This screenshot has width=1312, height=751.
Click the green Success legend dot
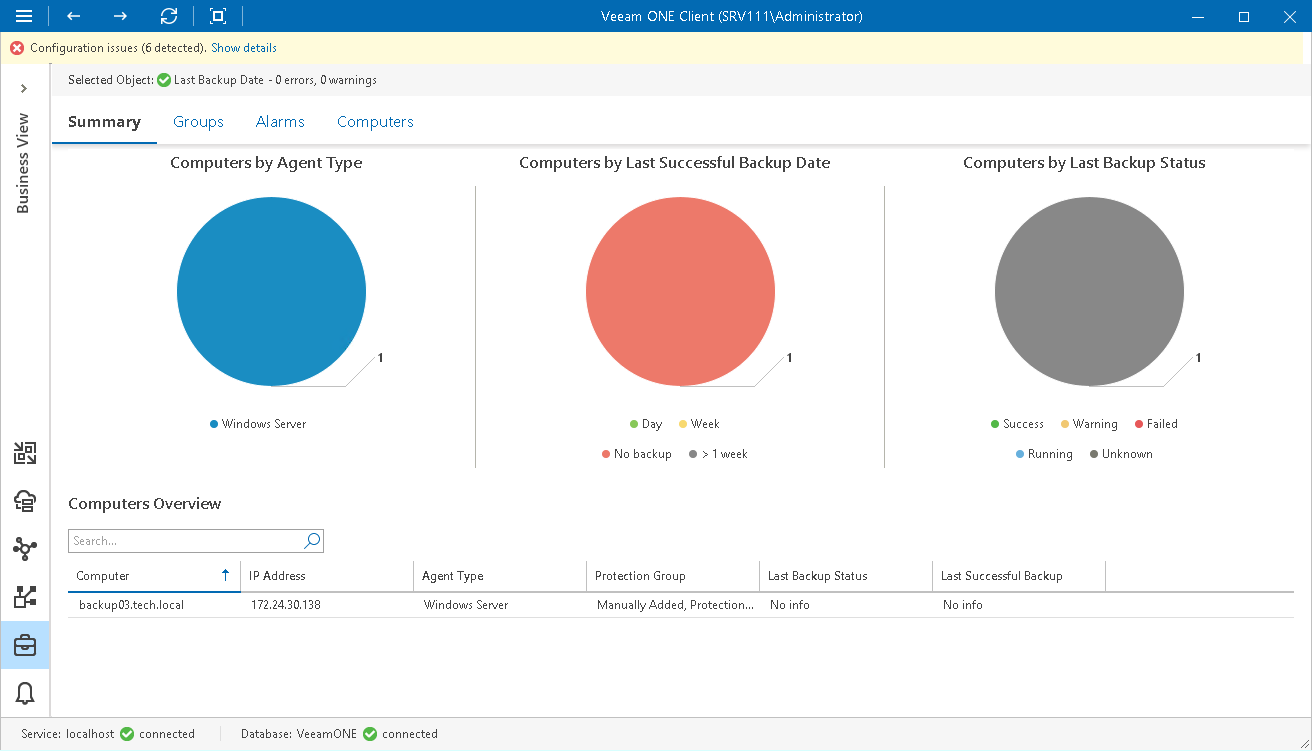point(995,424)
